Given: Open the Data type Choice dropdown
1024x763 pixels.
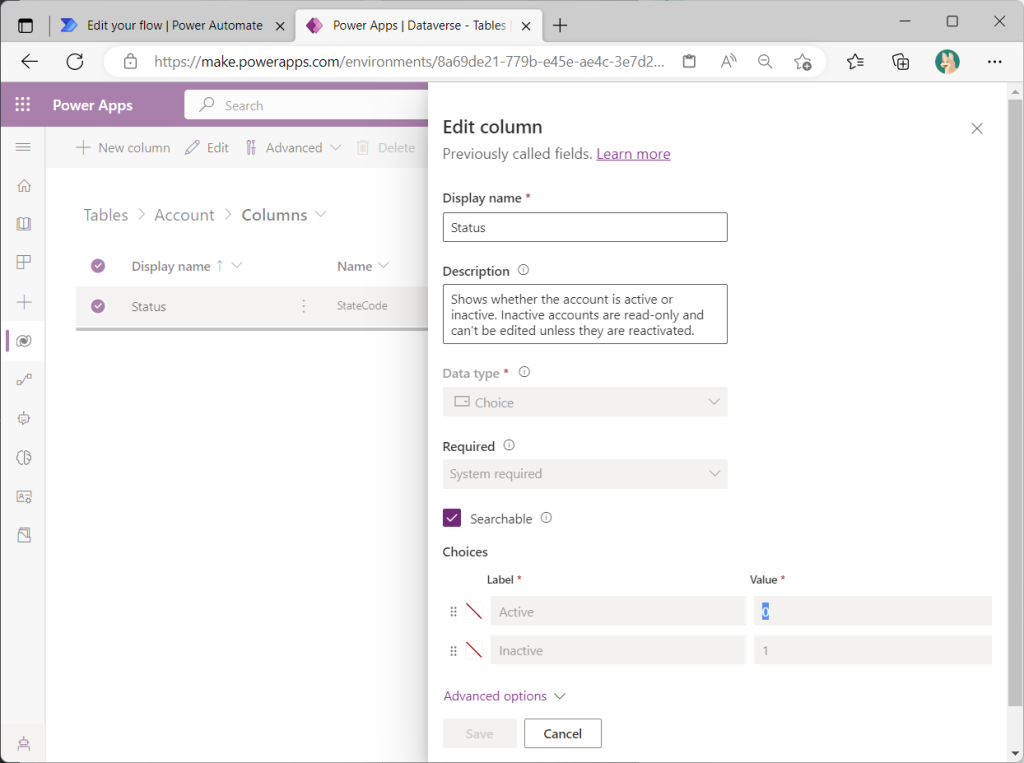Looking at the screenshot, I should (x=585, y=402).
